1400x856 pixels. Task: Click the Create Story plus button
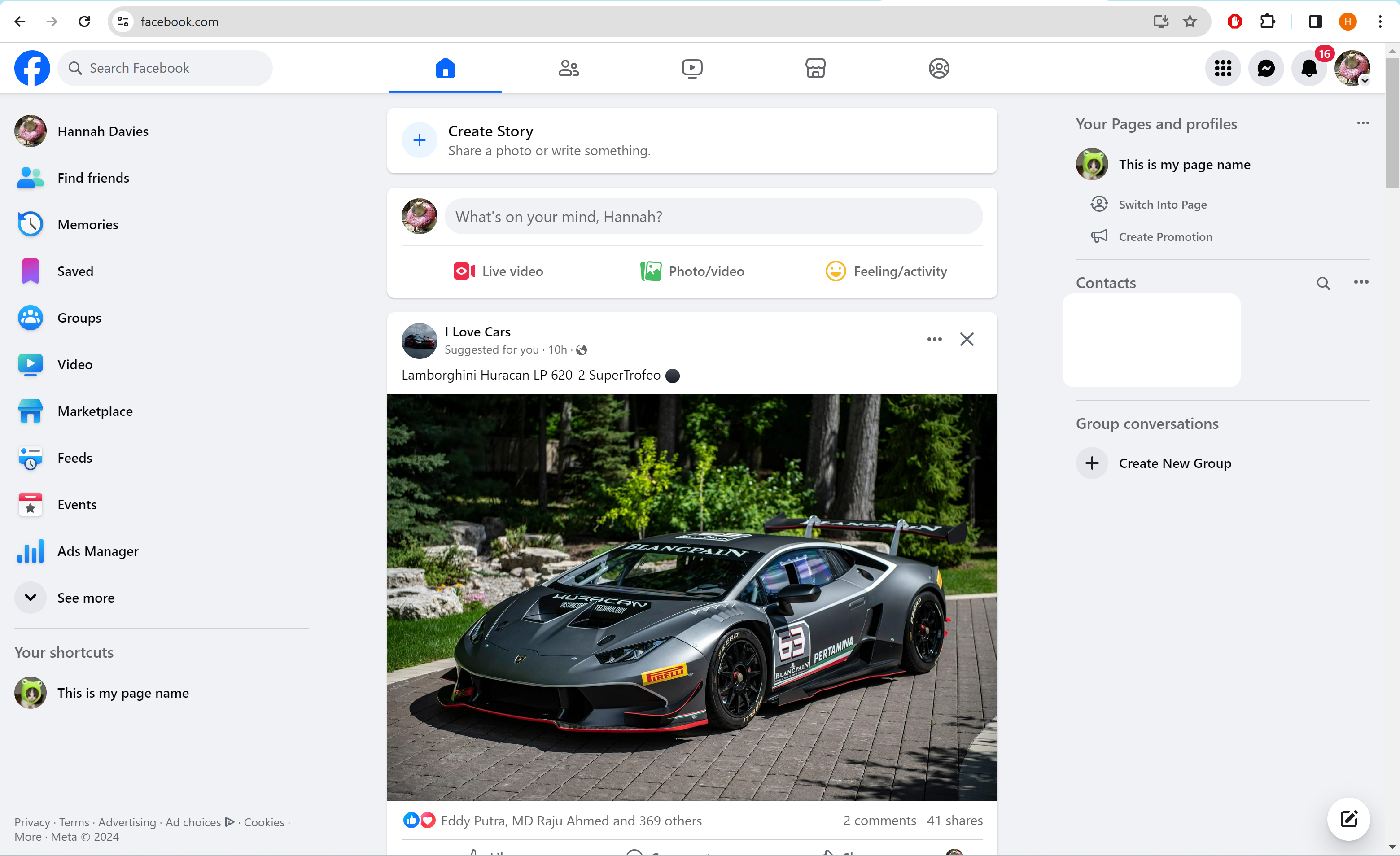pos(419,140)
